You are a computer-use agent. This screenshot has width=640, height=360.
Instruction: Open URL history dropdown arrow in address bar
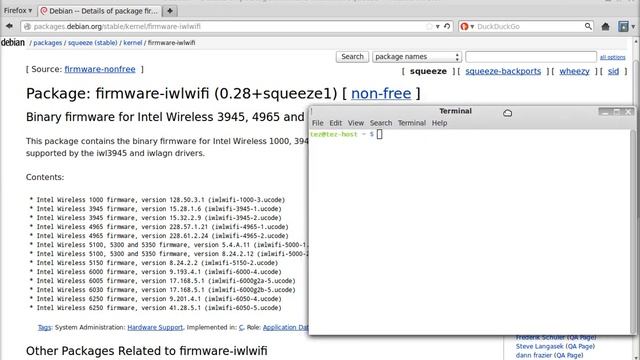(438, 27)
